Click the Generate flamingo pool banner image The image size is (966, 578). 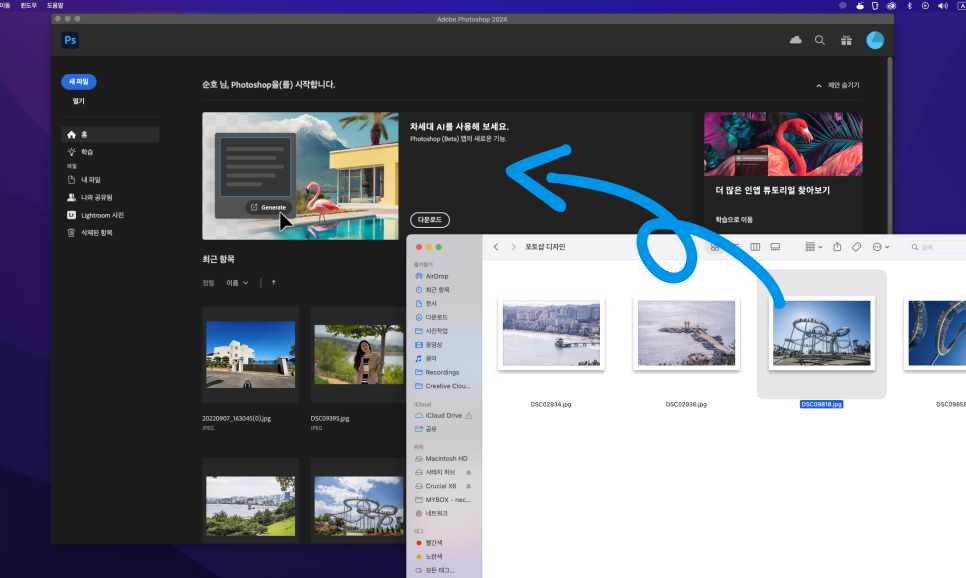301,176
